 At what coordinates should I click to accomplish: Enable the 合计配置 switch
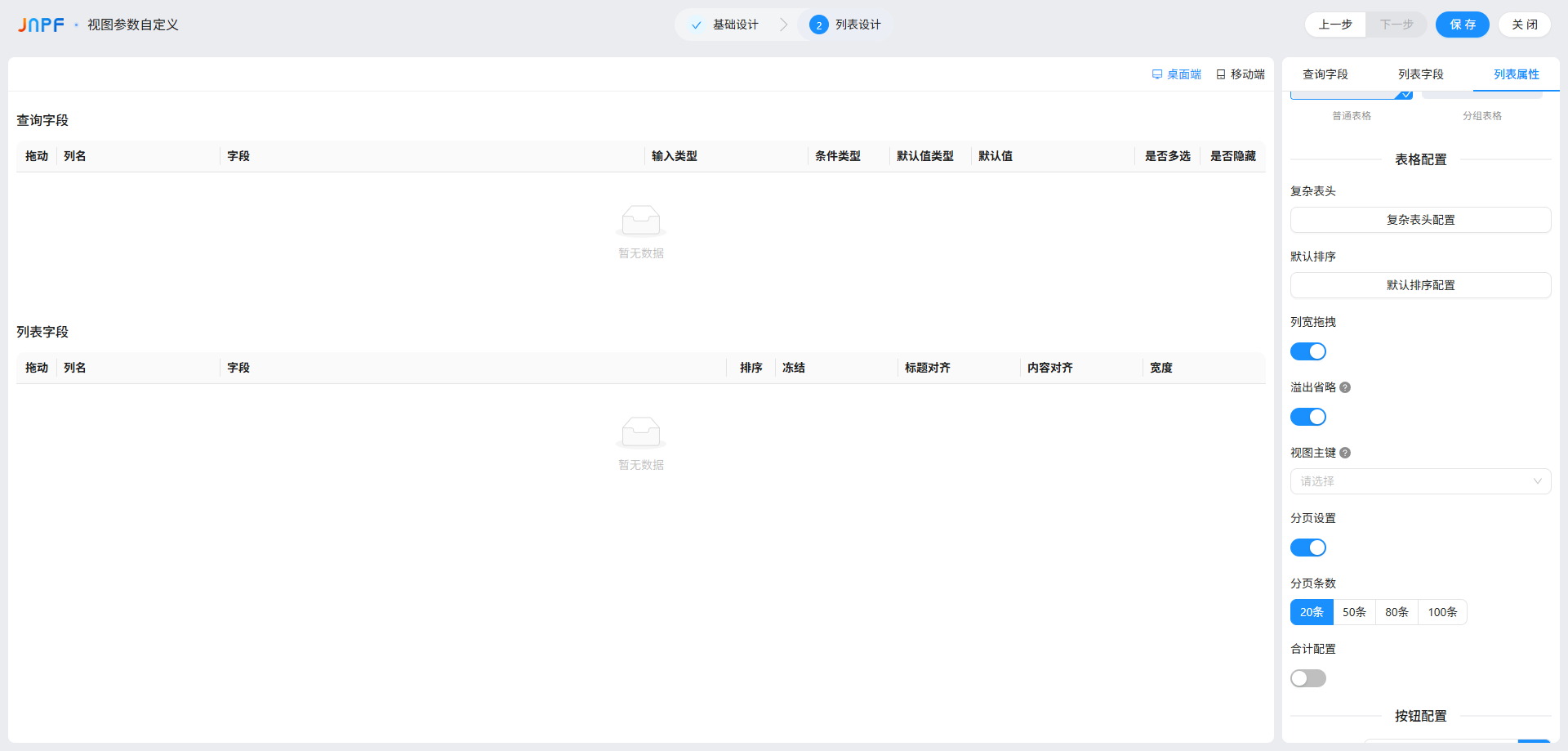(1307, 678)
